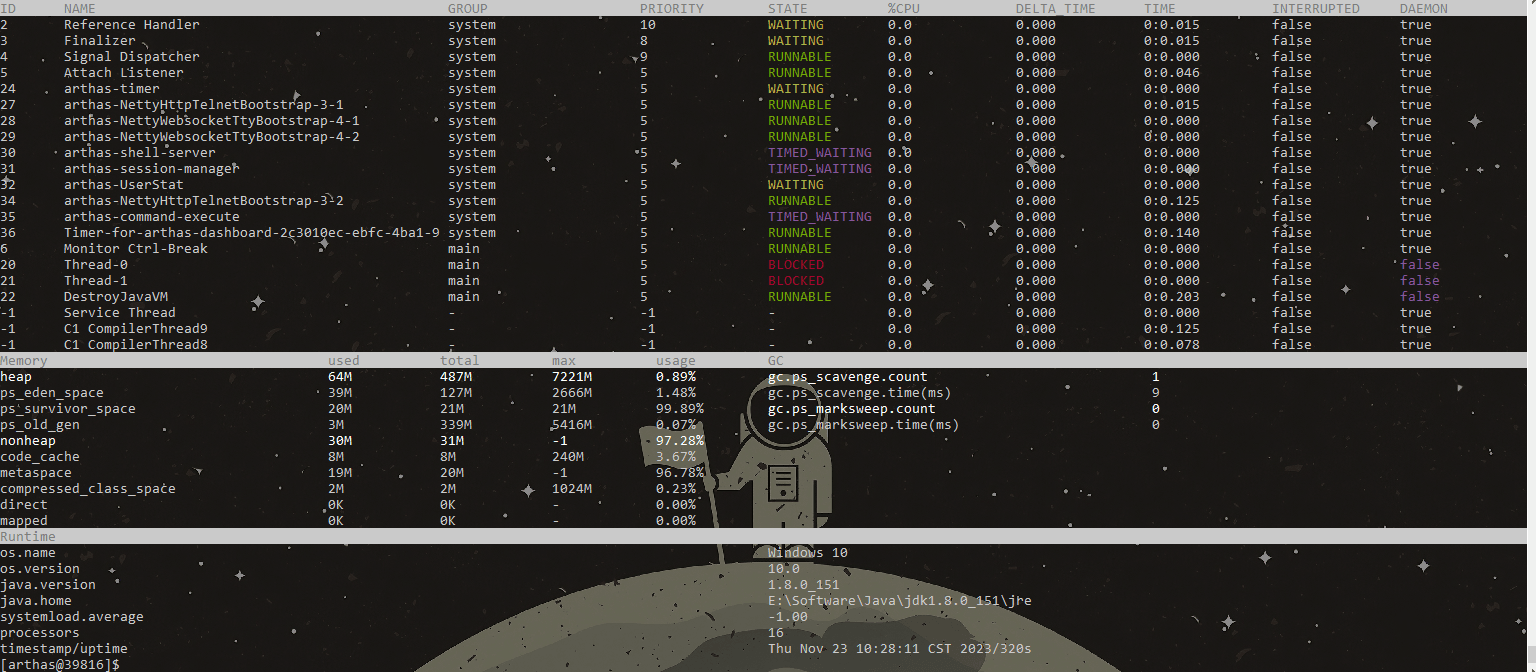This screenshot has width=1536, height=672.
Task: Select 'gc.ps_marksweep.count' label
Action: [852, 409]
